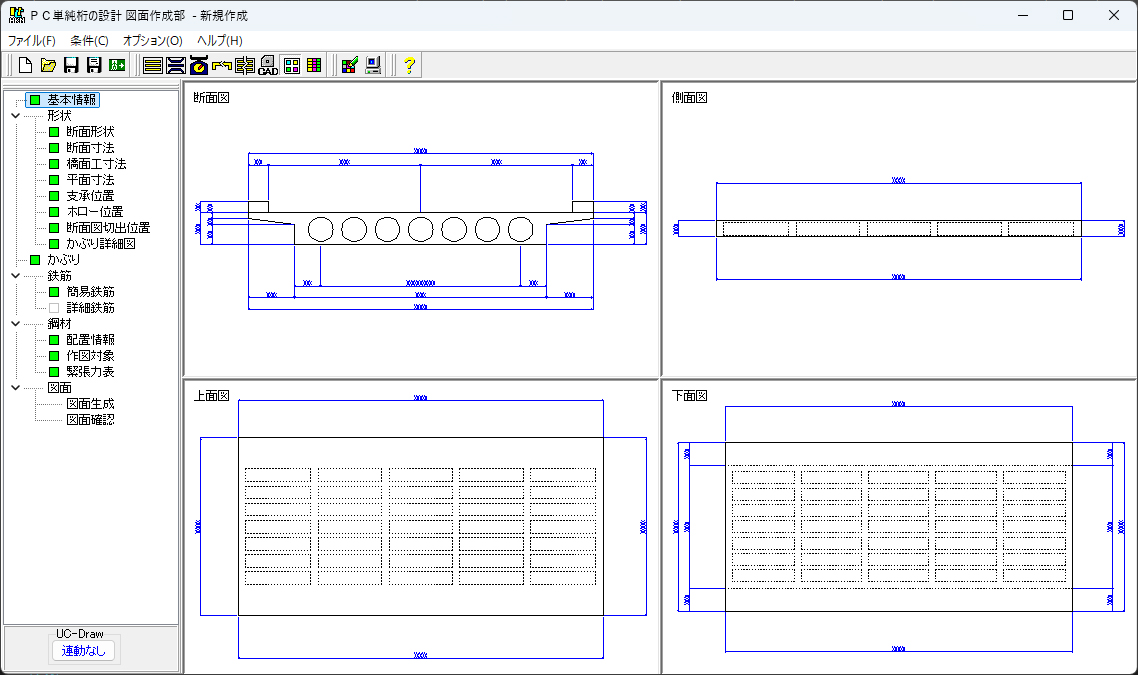This screenshot has width=1138, height=675.
Task: Open a file using the yellow folder icon
Action: tap(48, 65)
